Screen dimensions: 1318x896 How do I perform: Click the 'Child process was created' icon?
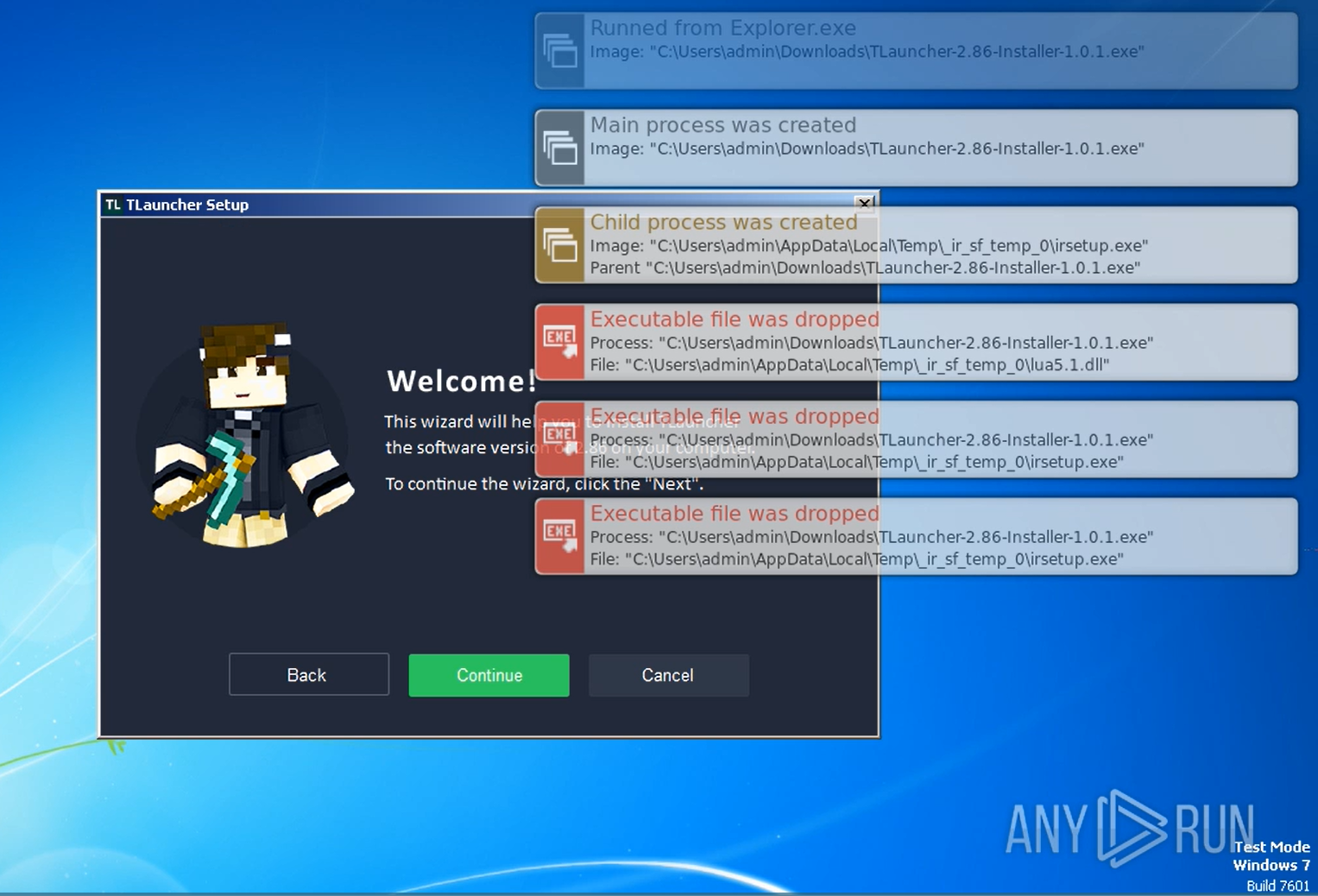coord(560,245)
